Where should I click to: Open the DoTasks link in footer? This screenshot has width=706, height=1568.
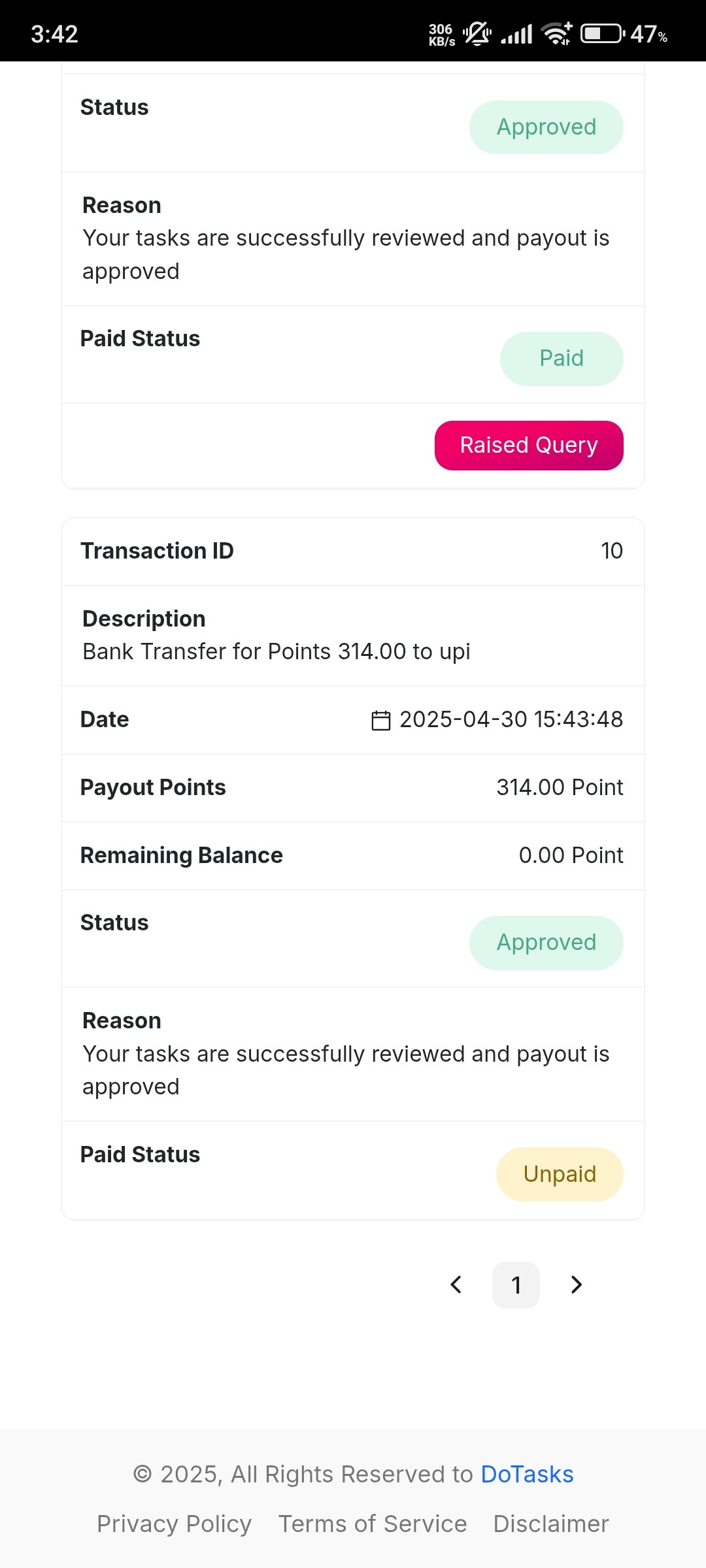click(x=527, y=1475)
